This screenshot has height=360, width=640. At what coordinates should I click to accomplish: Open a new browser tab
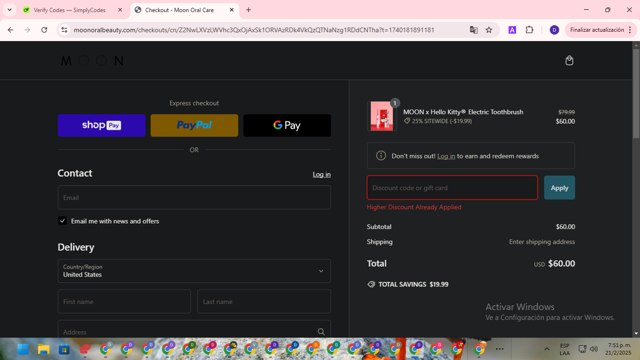point(248,10)
